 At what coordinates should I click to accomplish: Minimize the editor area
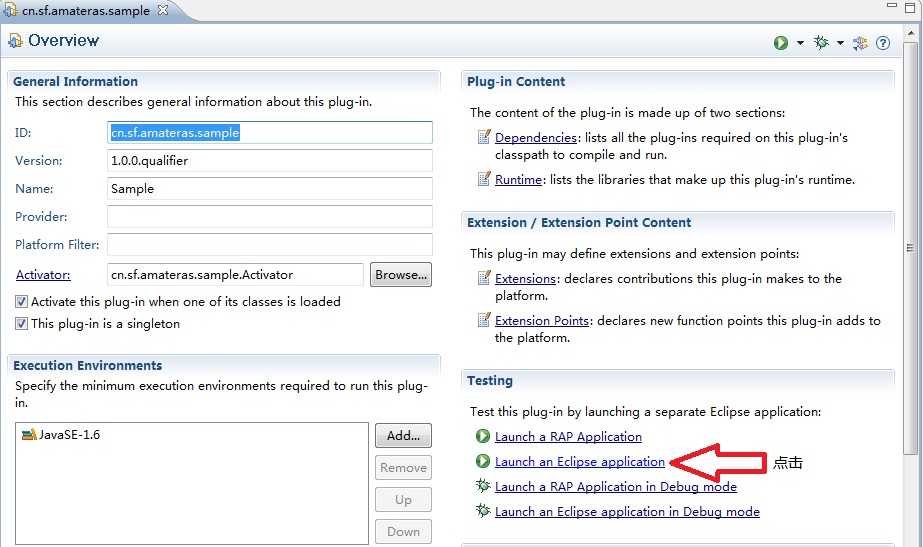892,5
